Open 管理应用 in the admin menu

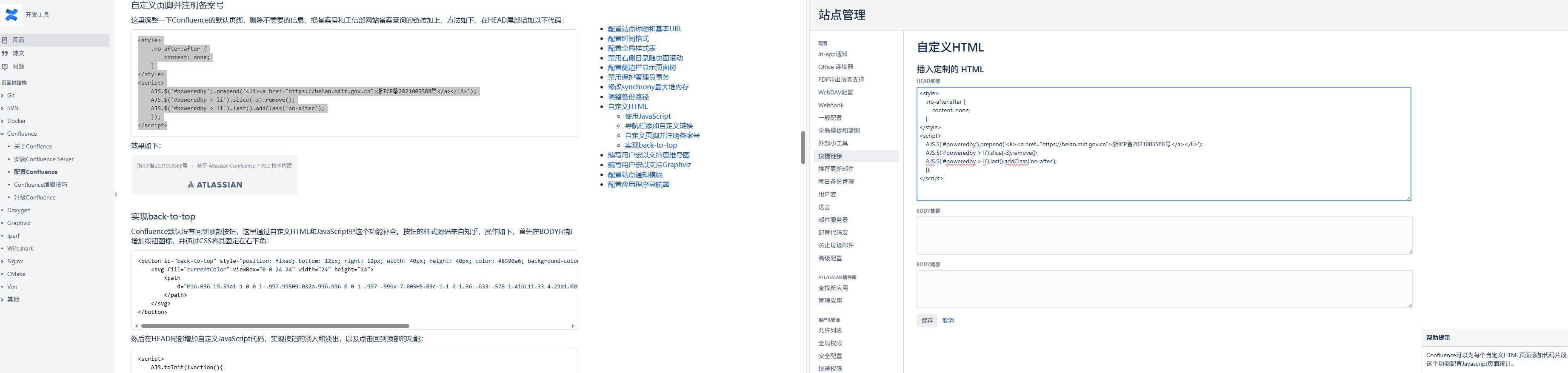pyautogui.click(x=830, y=301)
